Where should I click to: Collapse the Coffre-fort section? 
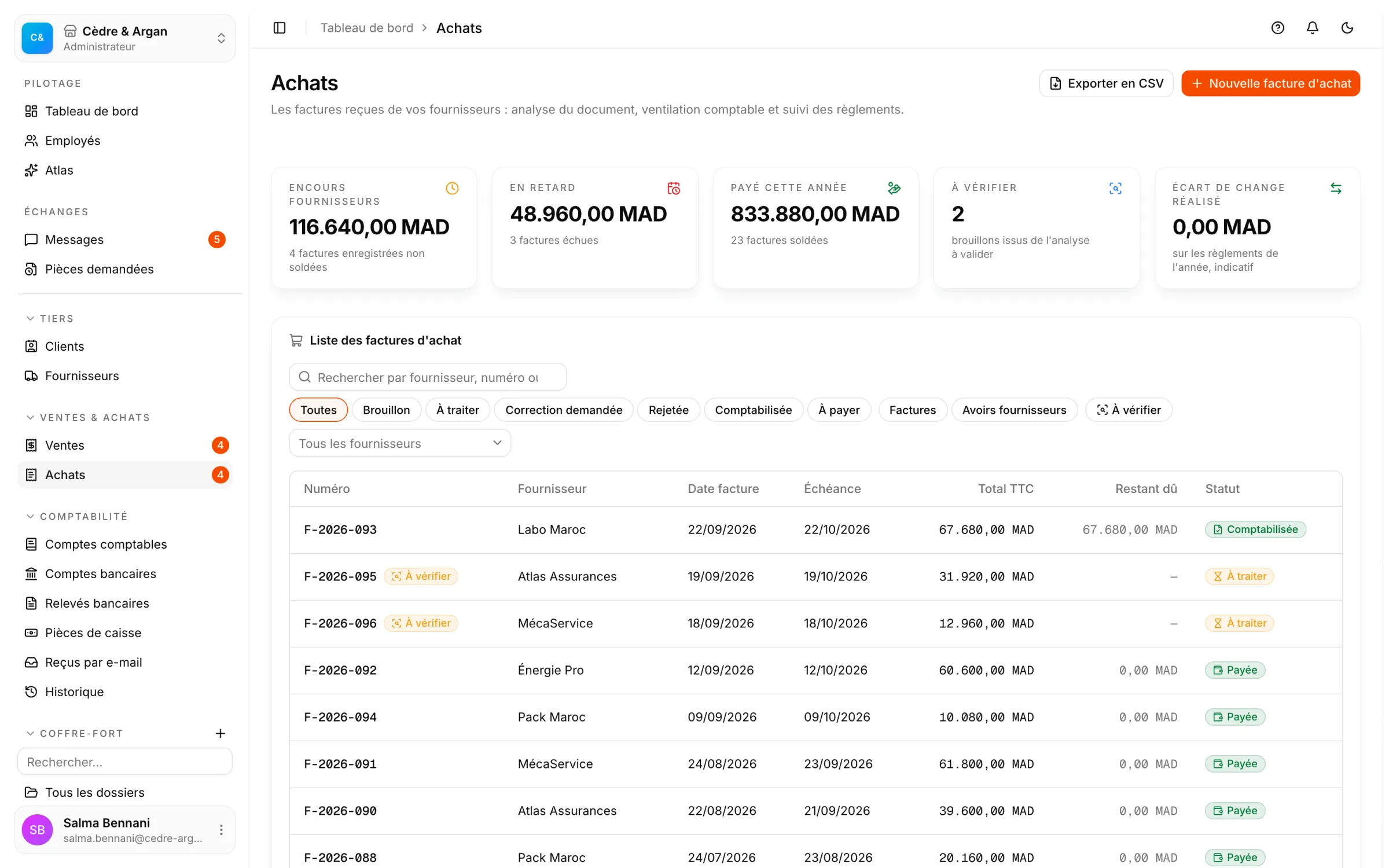[x=75, y=733]
